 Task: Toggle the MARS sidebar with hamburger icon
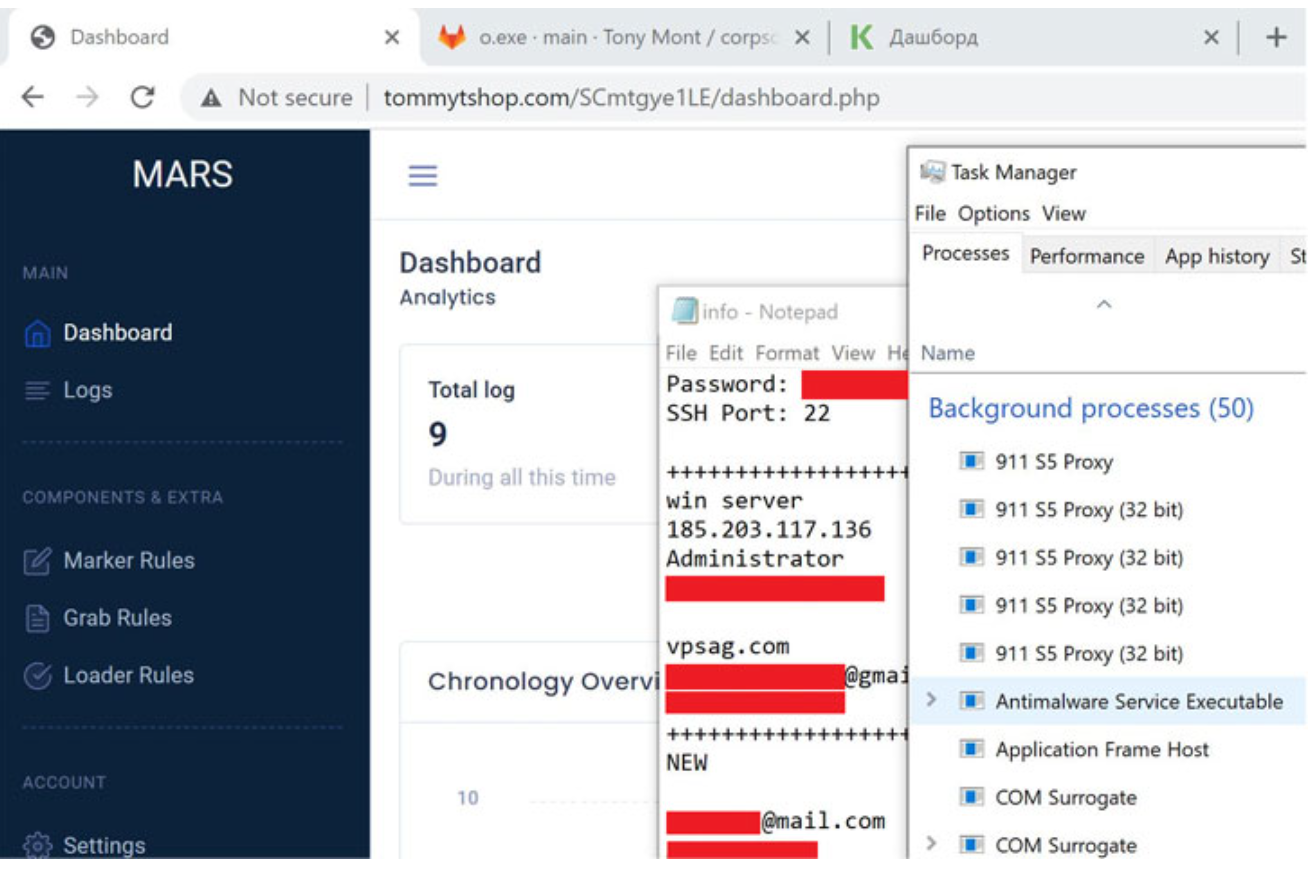point(423,176)
